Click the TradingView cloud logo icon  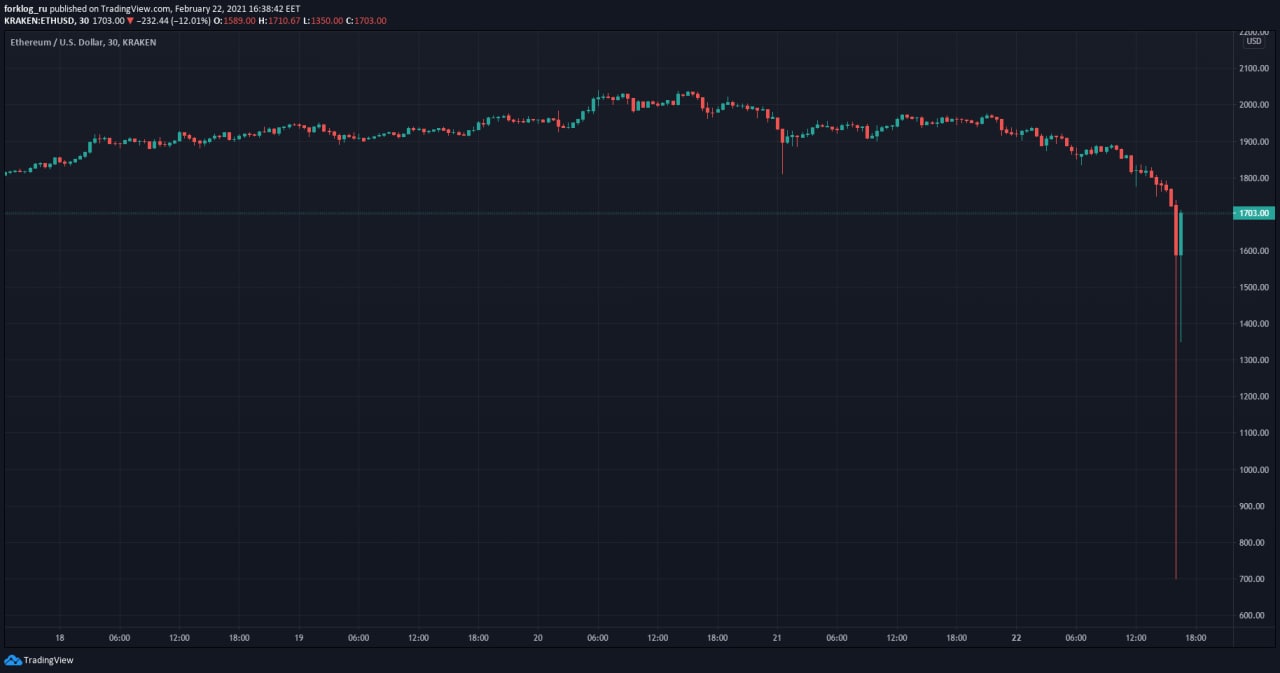click(13, 660)
